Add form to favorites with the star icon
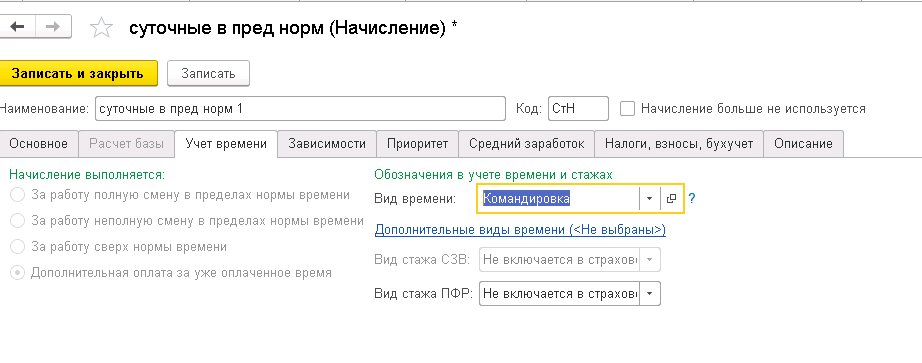 (102, 28)
